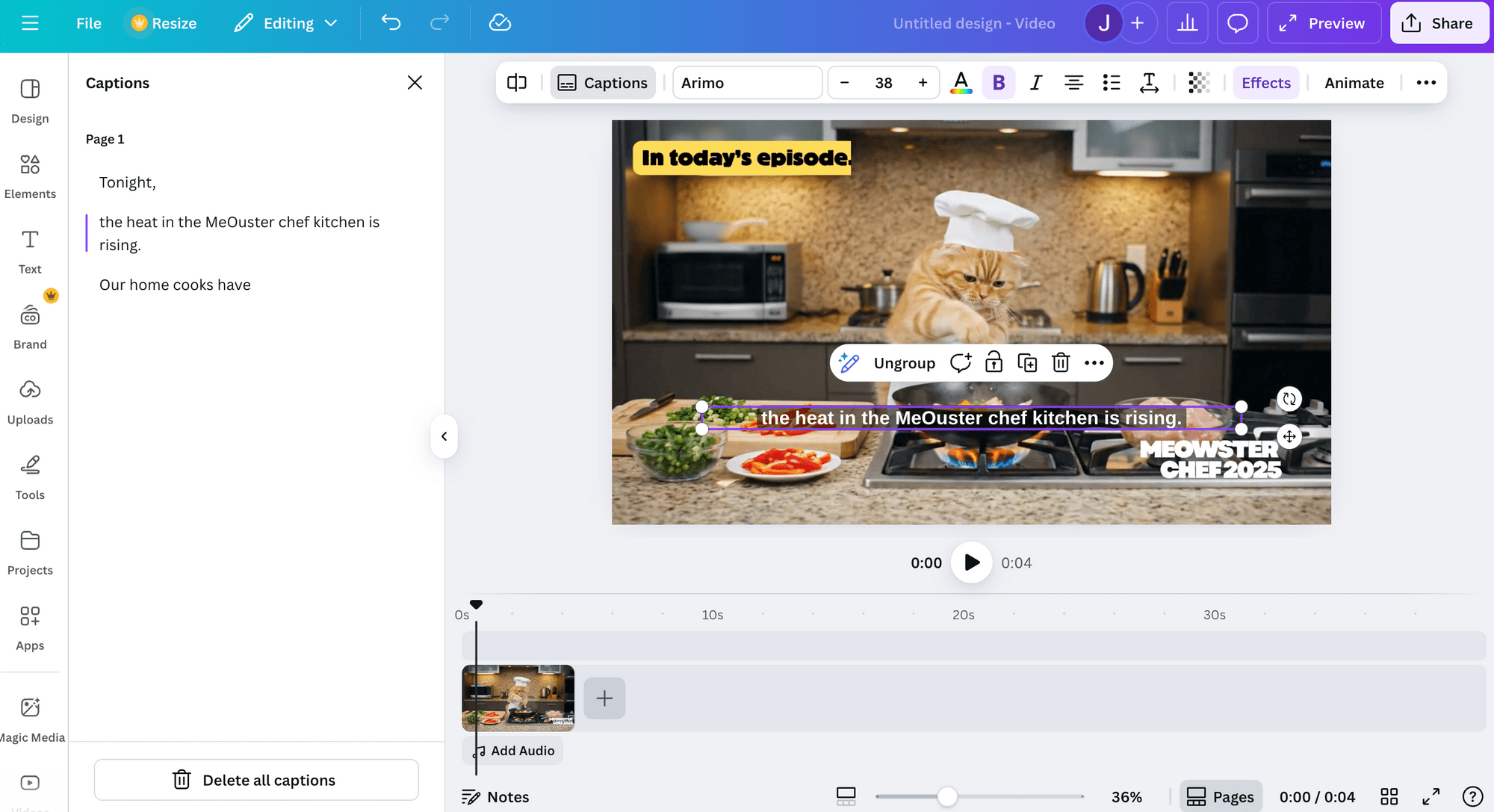The image size is (1494, 812).
Task: Click the transparency checkerboard icon
Action: point(1198,82)
